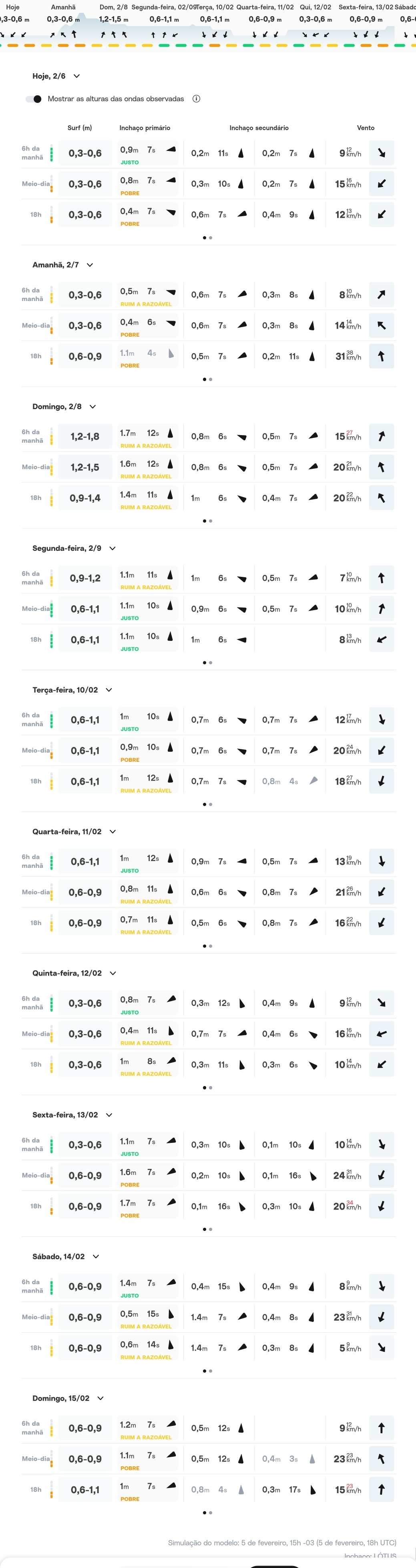Click wind direction arrow for Hoje 6h
Image resolution: width=416 pixels, height=1568 pixels.
point(381,153)
